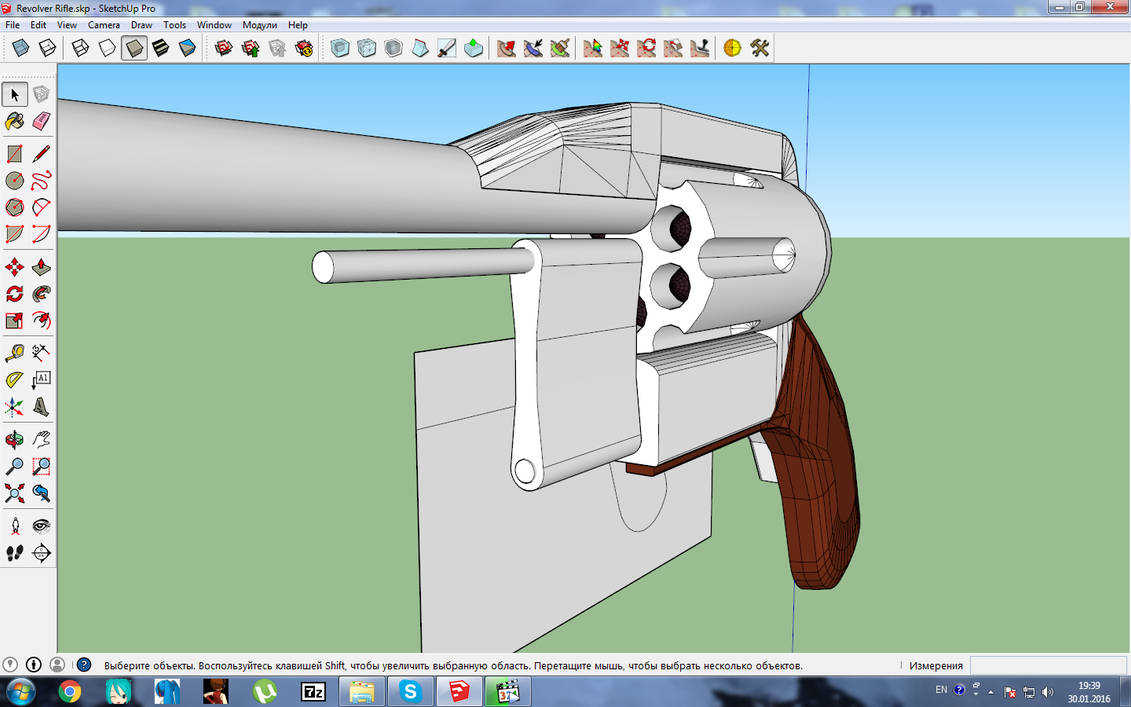Expand hidden icons in the system tray
The width and height of the screenshot is (1131, 707).
[x=991, y=691]
